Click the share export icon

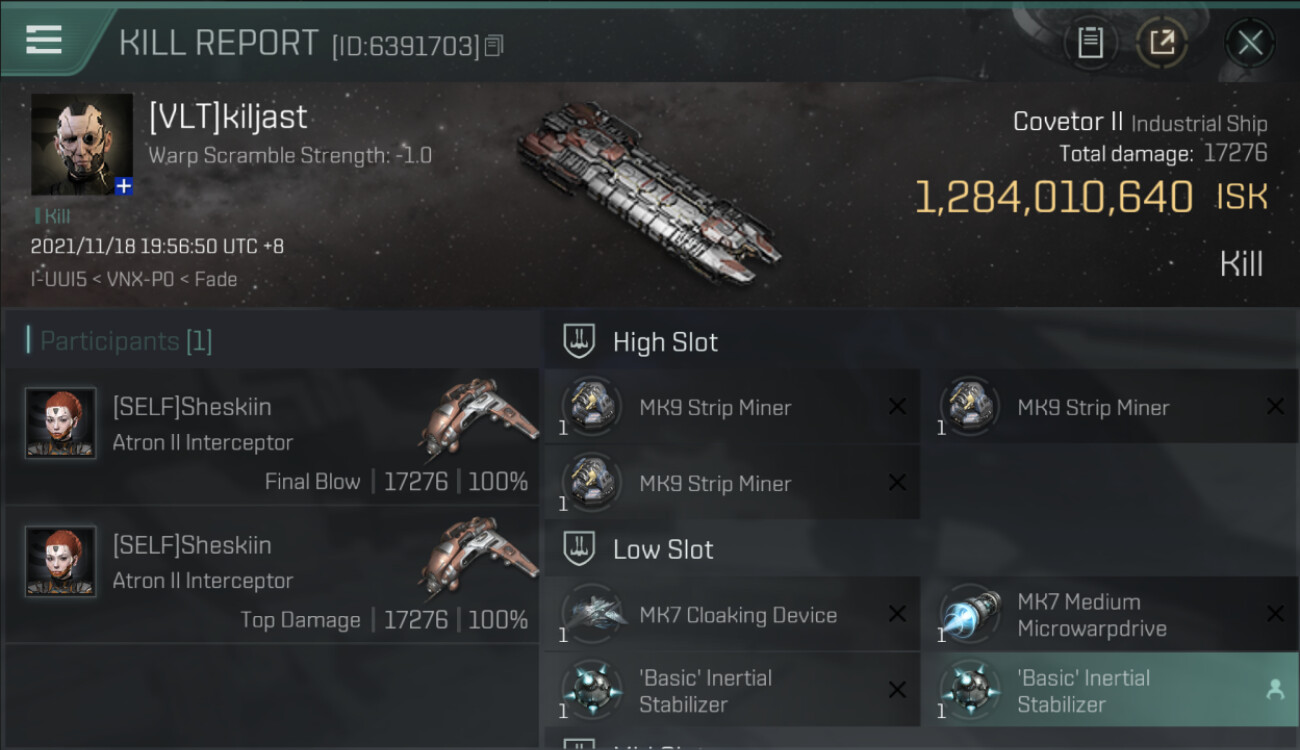(1161, 43)
